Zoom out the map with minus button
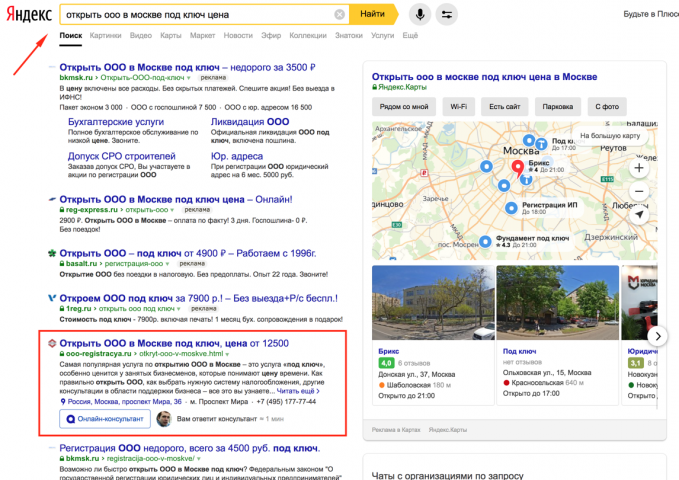679x480 pixels. pyautogui.click(x=639, y=191)
